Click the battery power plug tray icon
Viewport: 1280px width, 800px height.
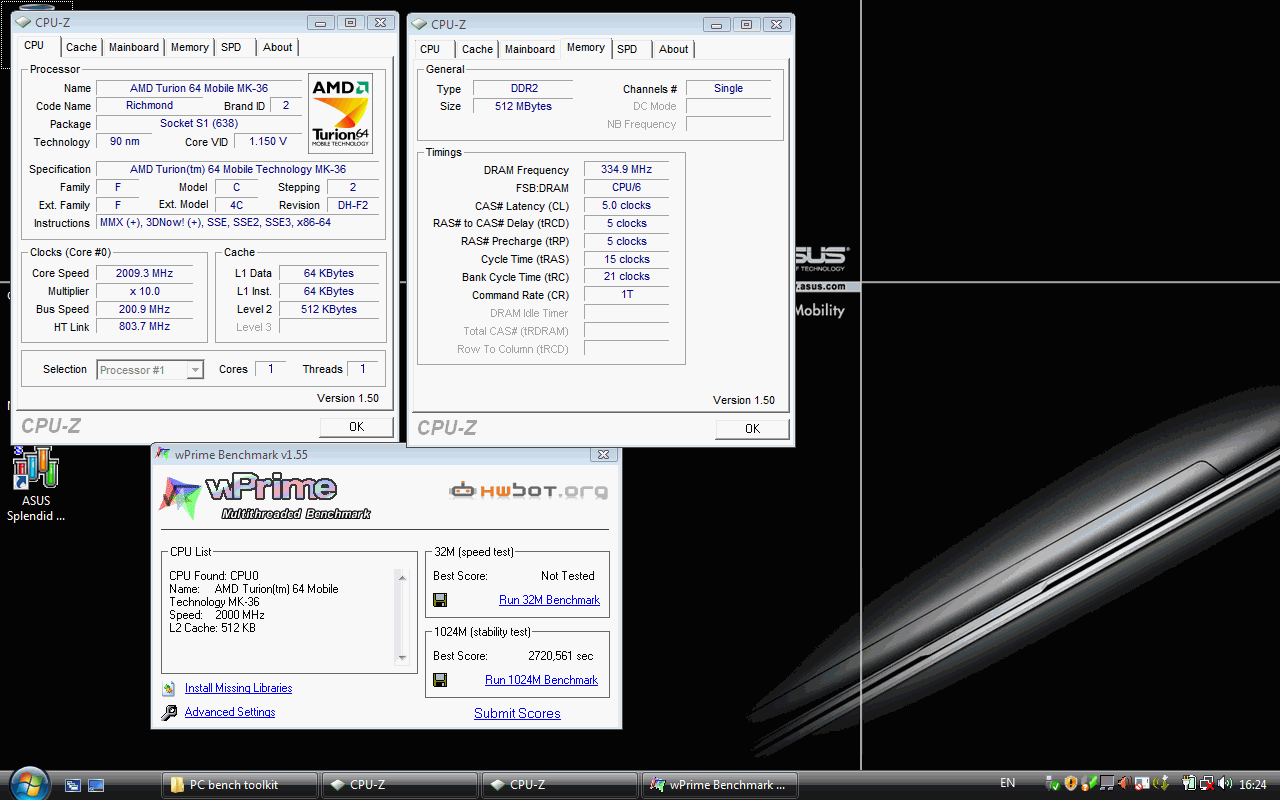(x=1190, y=784)
